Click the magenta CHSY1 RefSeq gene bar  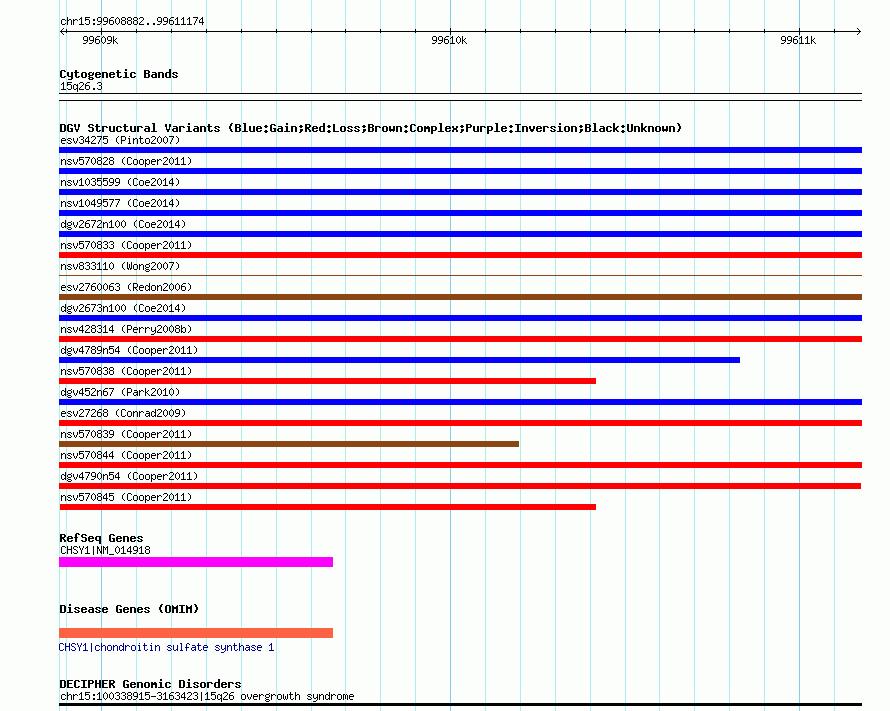pos(196,562)
